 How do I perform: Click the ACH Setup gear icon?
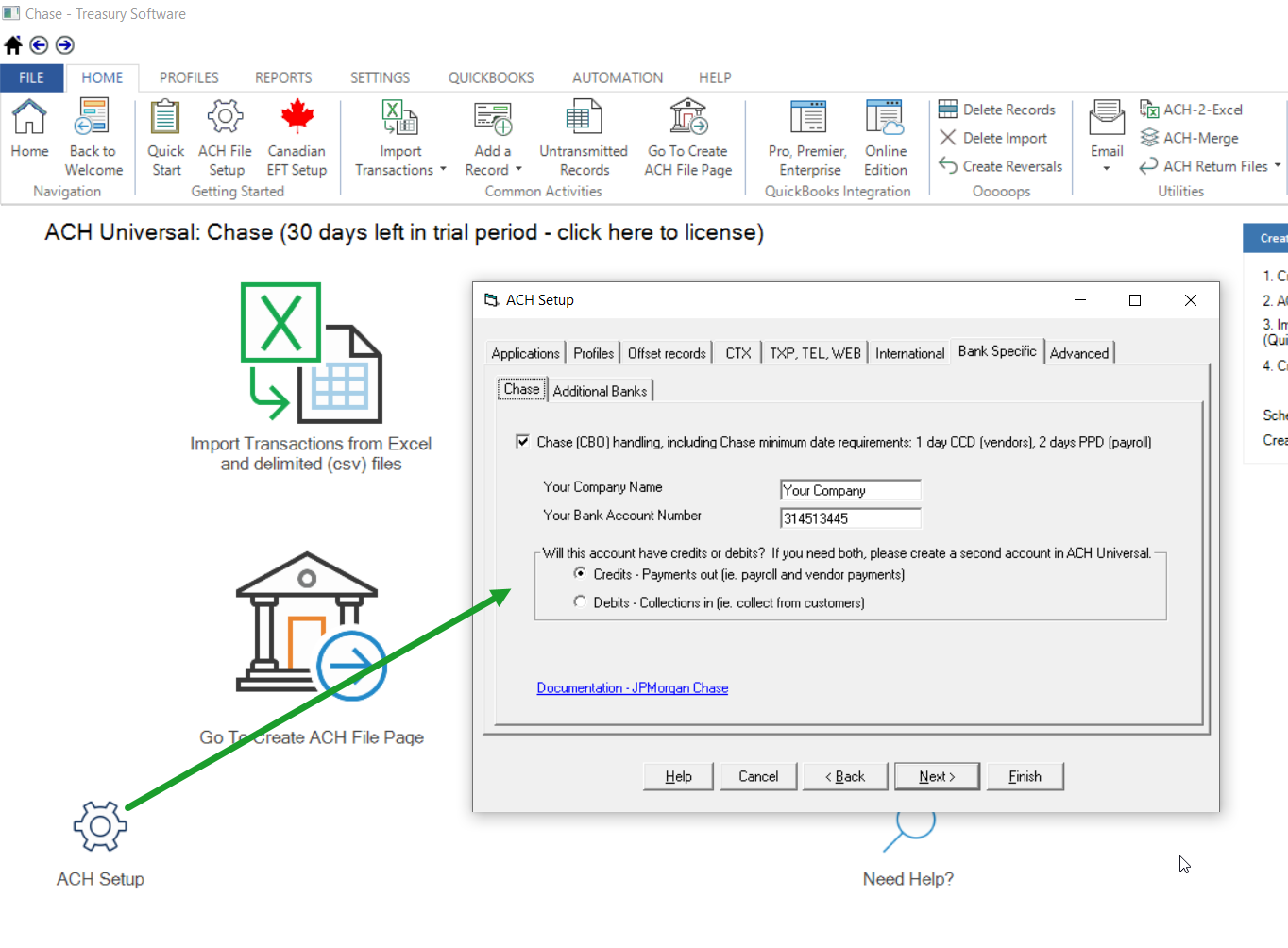click(100, 826)
